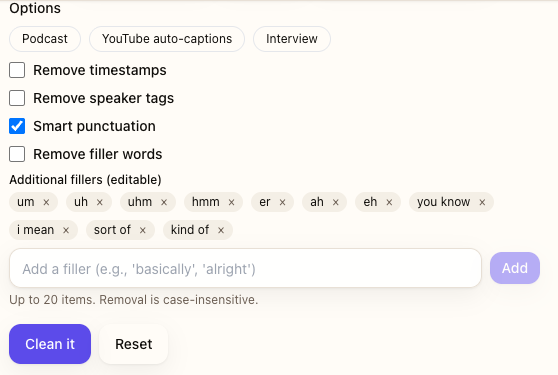Click the 'Remove speaker tags' label text
This screenshot has width=558, height=375.
click(x=104, y=98)
